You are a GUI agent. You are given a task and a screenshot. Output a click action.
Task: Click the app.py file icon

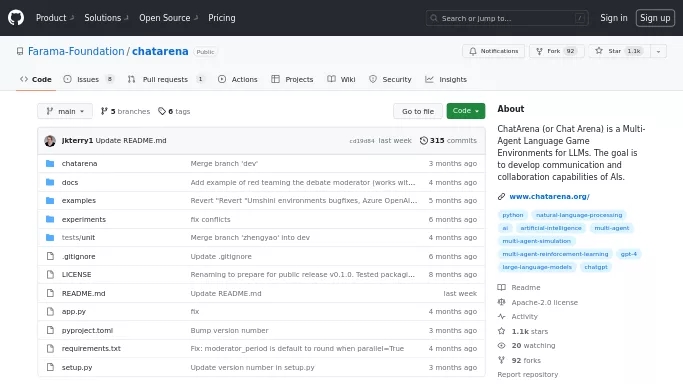pos(50,312)
